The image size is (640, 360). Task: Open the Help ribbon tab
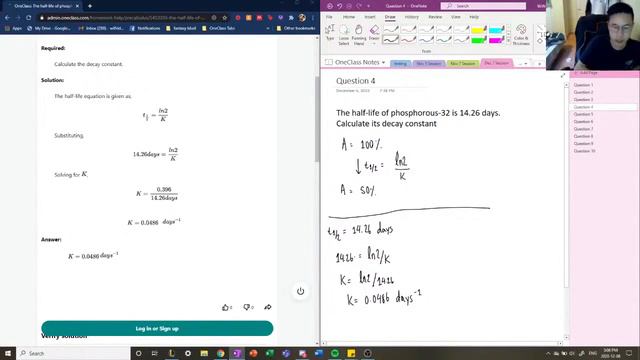point(473,17)
